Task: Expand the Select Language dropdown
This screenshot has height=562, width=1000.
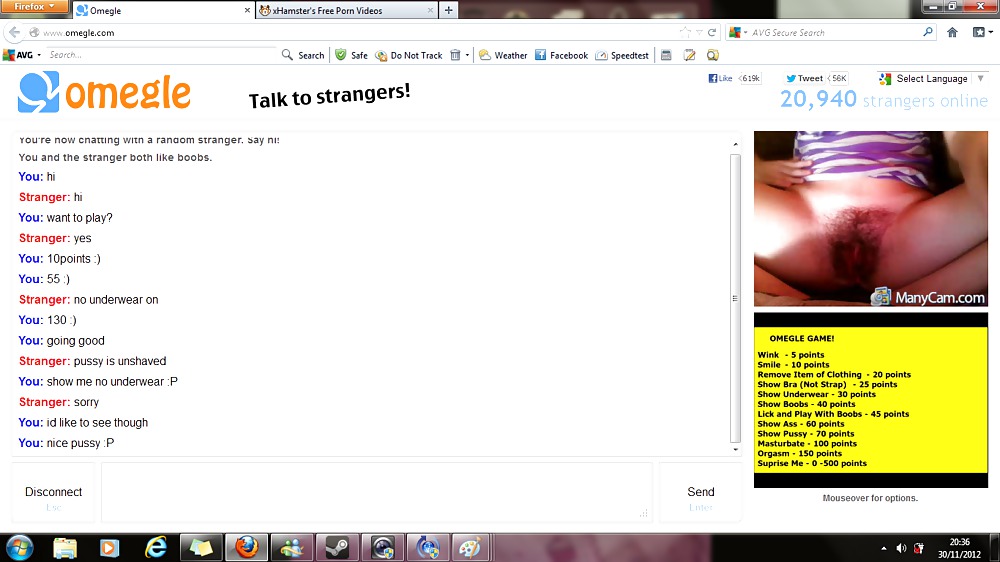Action: (x=924, y=78)
